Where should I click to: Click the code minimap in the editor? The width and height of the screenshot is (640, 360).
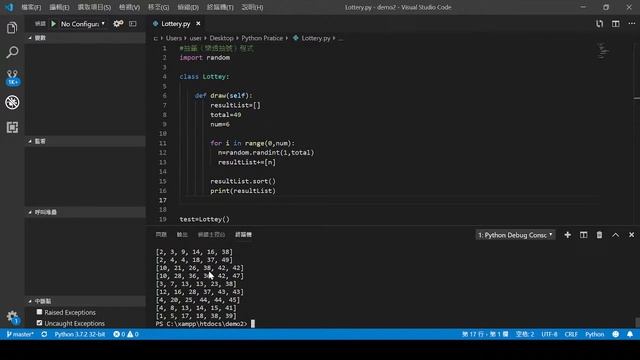coord(603,51)
